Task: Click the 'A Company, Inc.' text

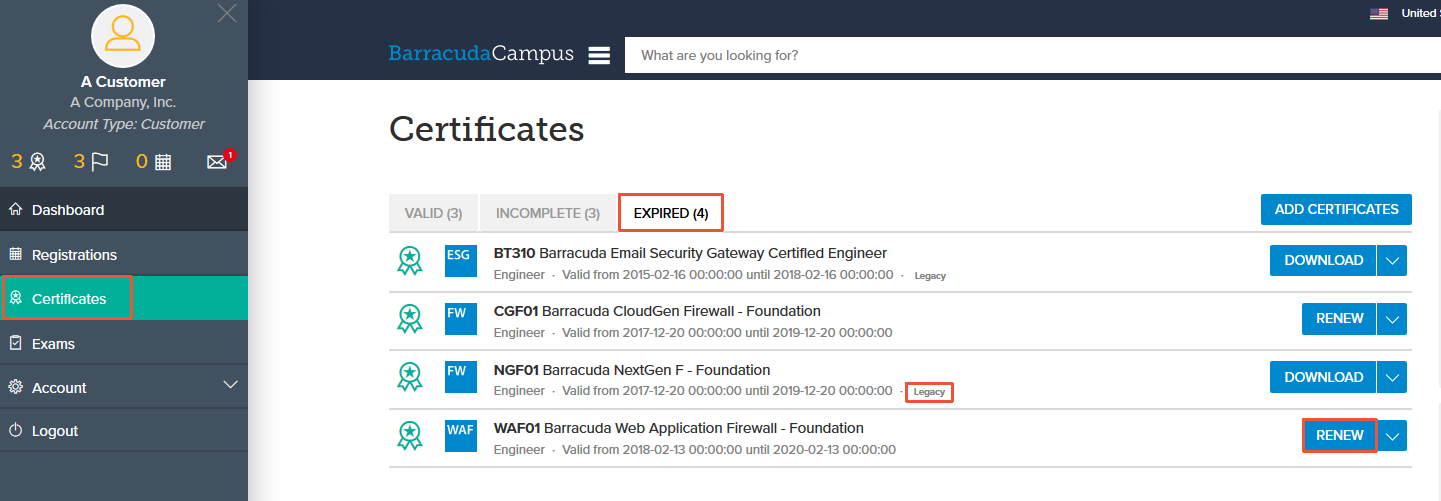Action: (x=123, y=103)
